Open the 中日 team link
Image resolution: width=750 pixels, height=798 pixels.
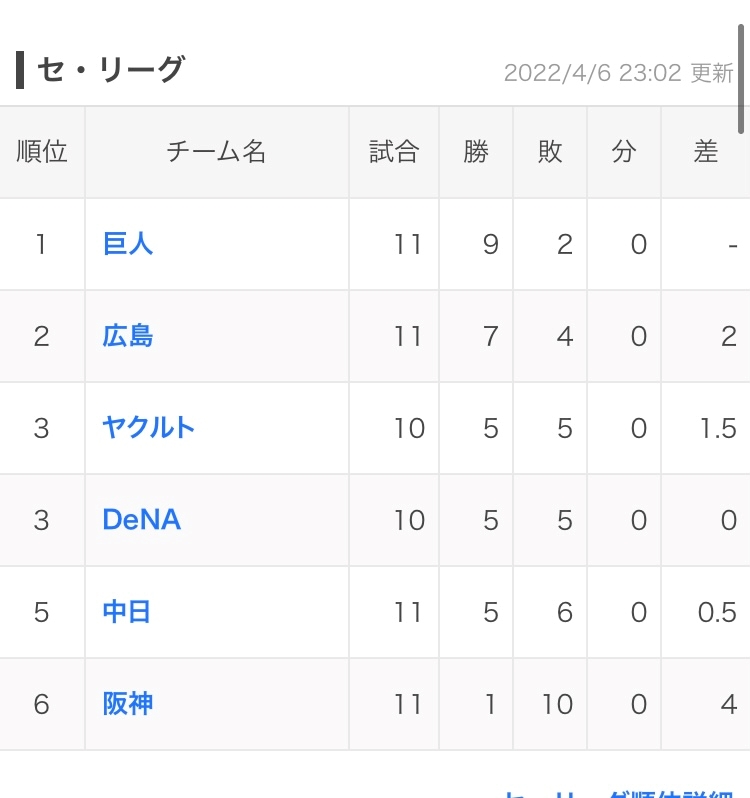point(127,612)
